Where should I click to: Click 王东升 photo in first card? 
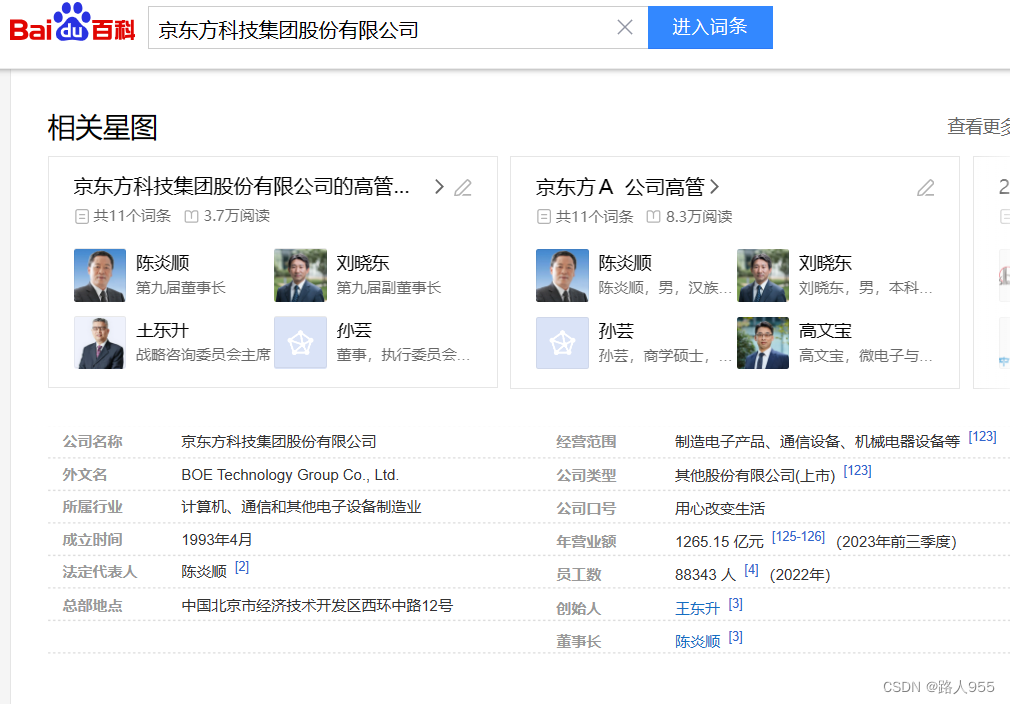[x=100, y=343]
